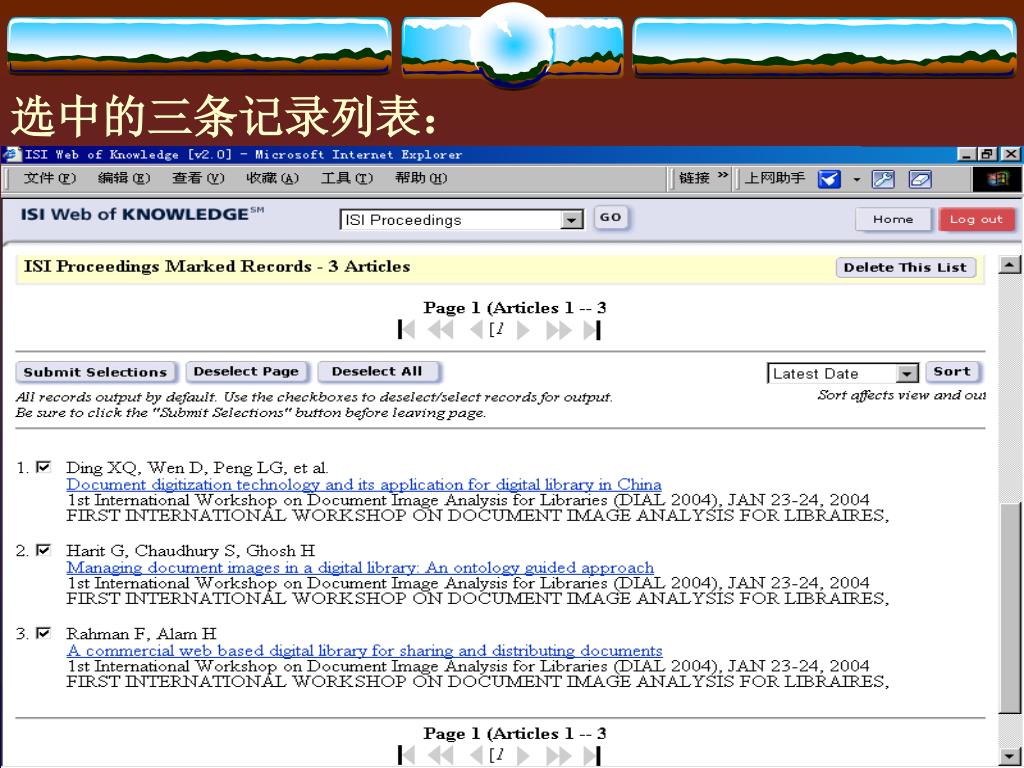
Task: Click the top double-right fast-forward pager icon
Action: click(x=559, y=330)
